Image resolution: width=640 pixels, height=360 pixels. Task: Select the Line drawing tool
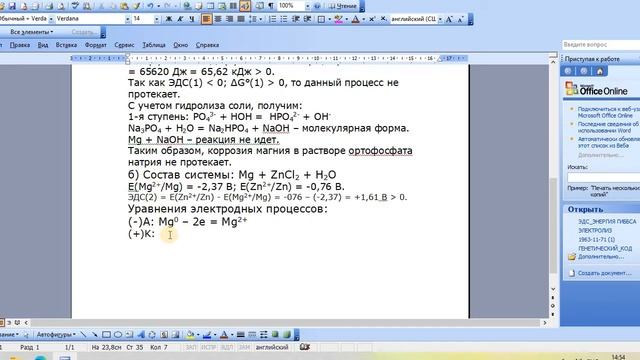[83, 335]
